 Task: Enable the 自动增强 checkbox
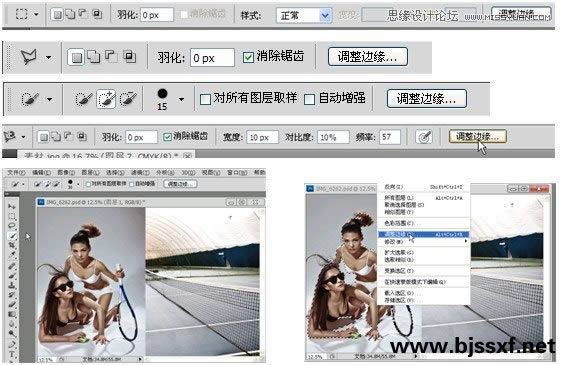coord(309,99)
